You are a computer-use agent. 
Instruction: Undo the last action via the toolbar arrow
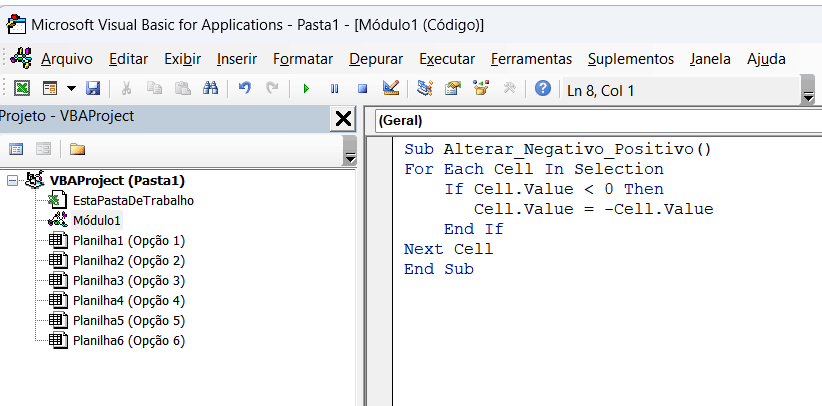pos(244,89)
